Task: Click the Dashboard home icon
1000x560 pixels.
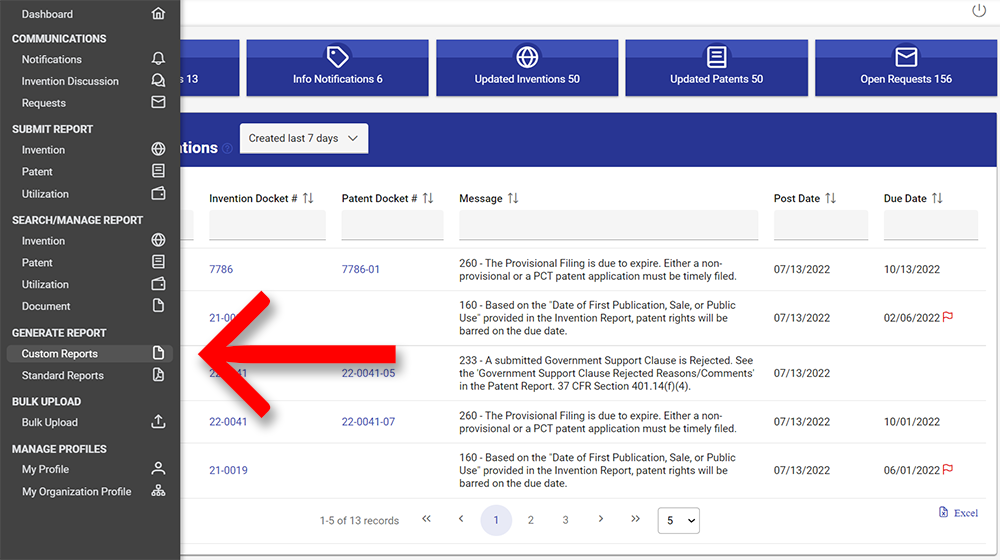Action: point(158,14)
